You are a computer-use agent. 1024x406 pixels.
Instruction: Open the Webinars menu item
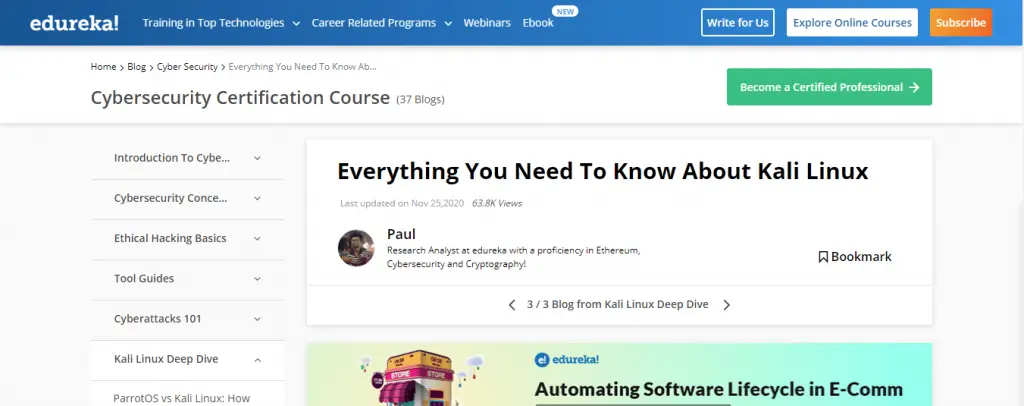[x=487, y=22]
